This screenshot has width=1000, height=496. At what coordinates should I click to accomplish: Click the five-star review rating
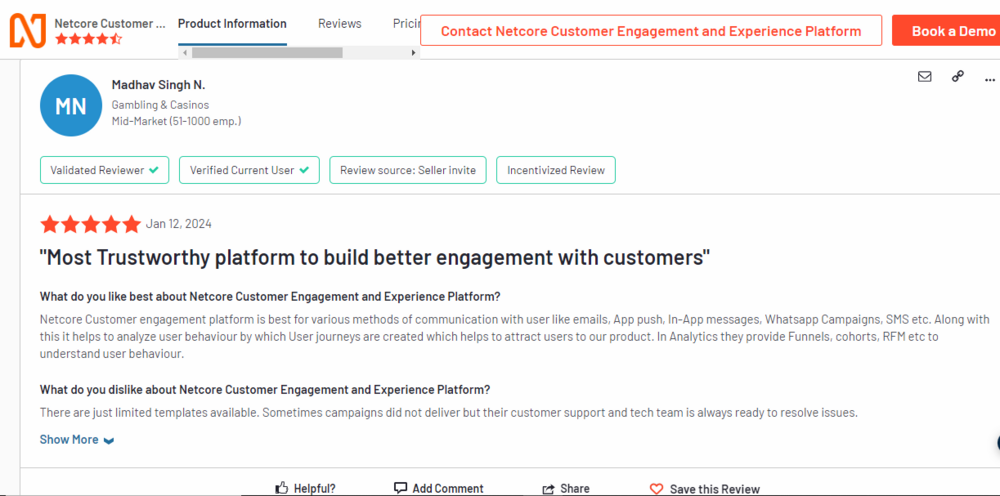click(x=90, y=224)
